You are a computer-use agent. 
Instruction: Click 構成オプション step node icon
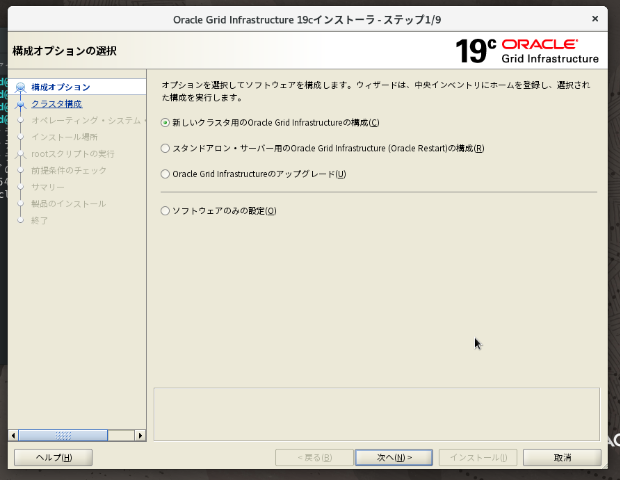[x=21, y=87]
